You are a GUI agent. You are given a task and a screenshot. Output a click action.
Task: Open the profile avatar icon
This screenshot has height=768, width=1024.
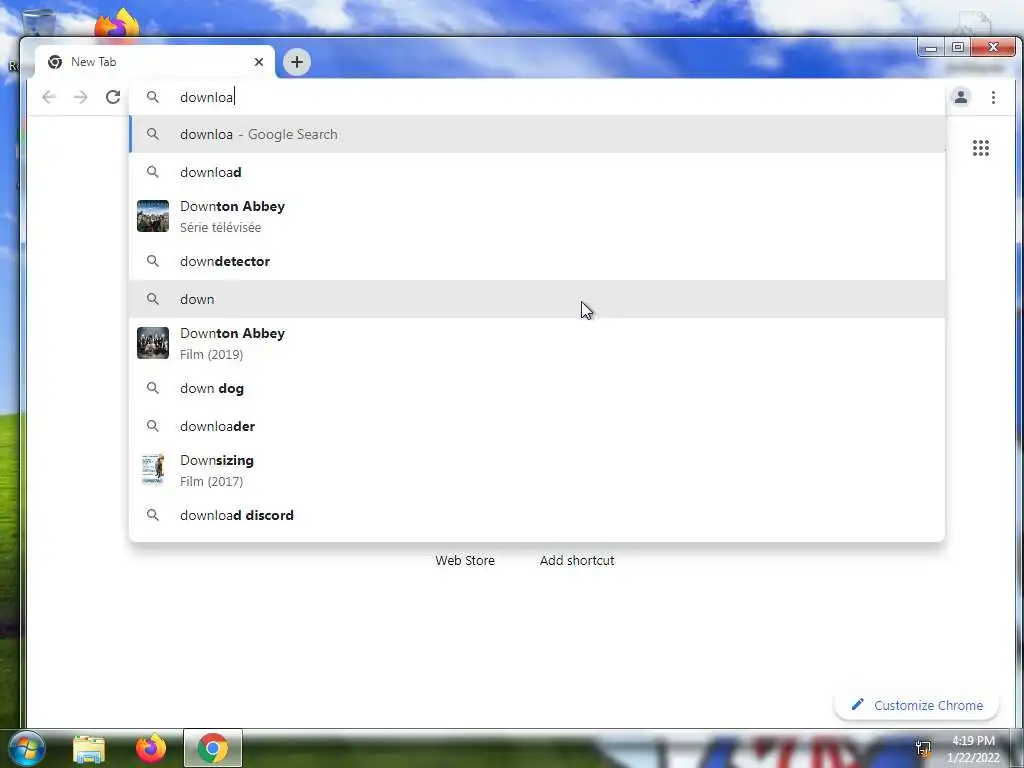click(x=961, y=97)
